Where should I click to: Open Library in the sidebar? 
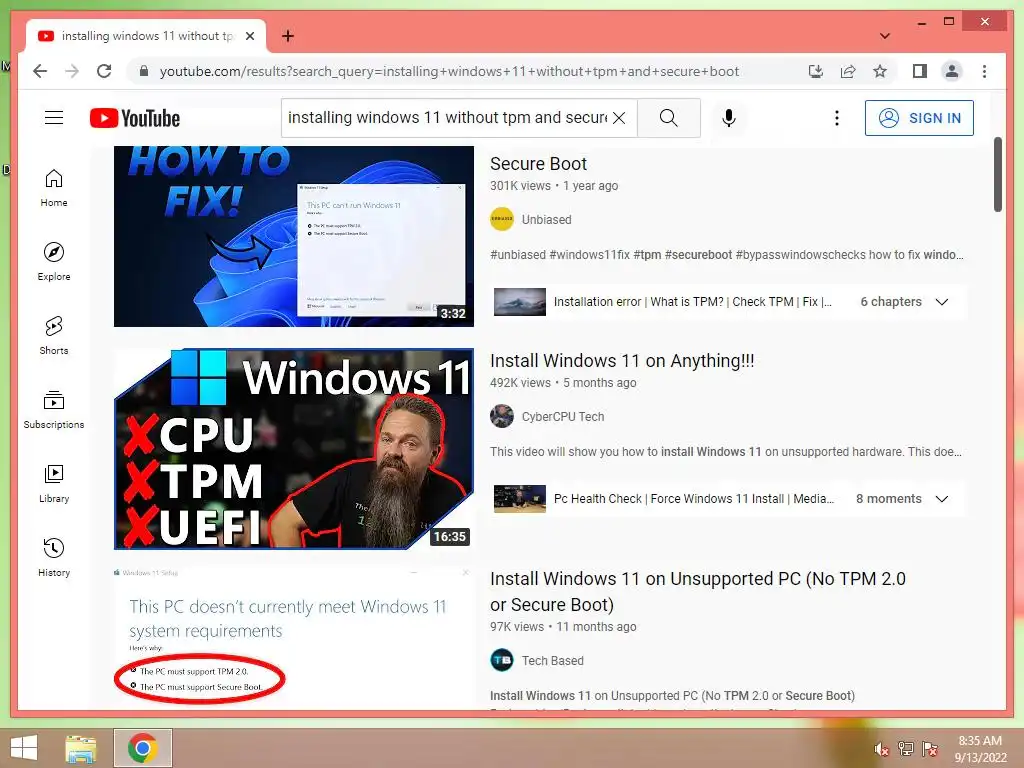[x=54, y=483]
